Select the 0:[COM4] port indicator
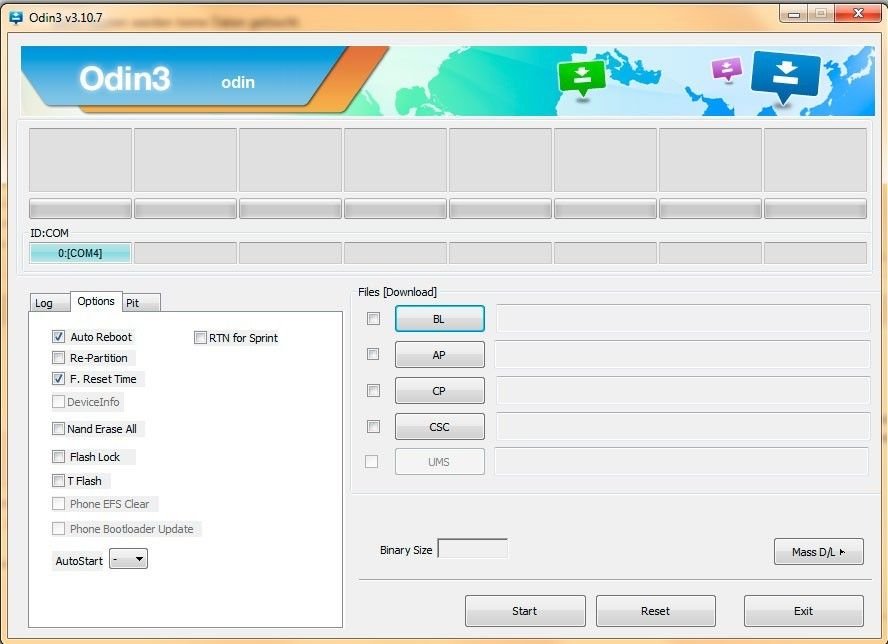 [80, 253]
